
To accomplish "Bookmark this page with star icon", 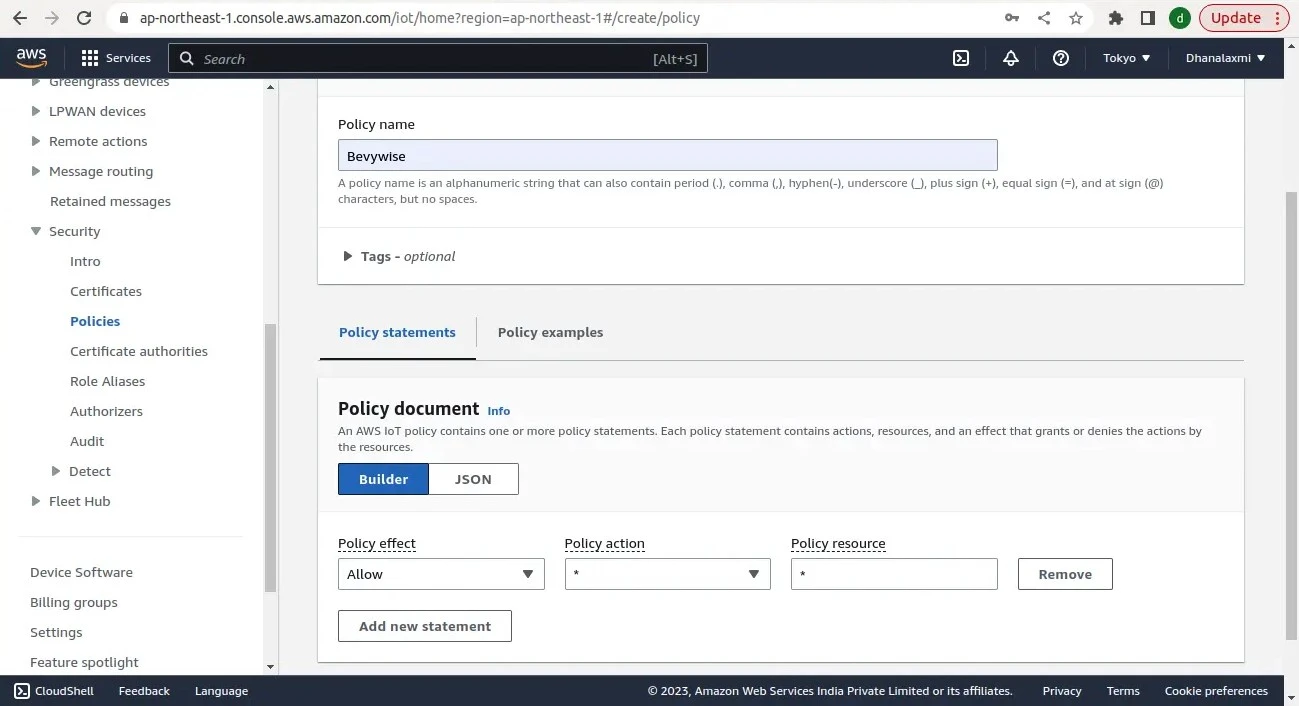I will coord(1076,18).
